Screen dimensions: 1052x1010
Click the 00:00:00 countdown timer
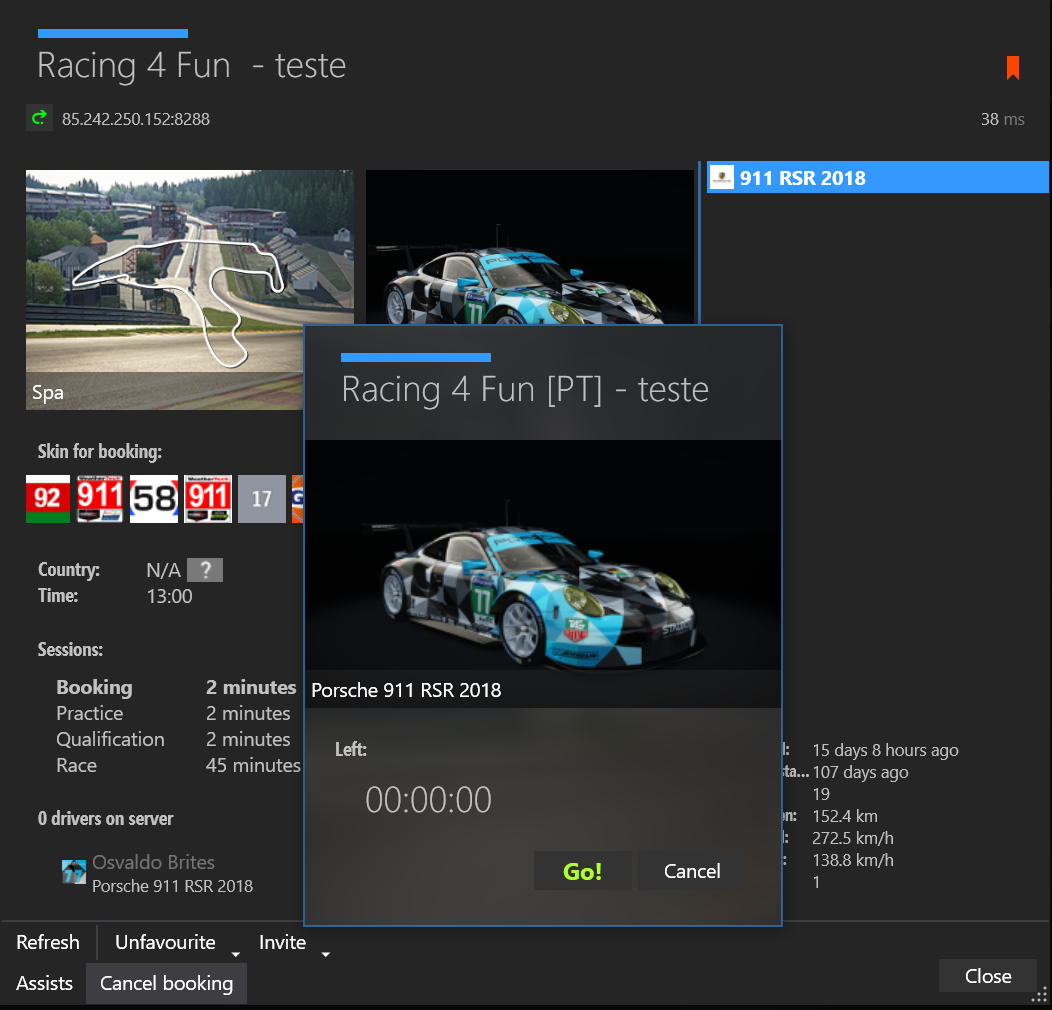(428, 799)
